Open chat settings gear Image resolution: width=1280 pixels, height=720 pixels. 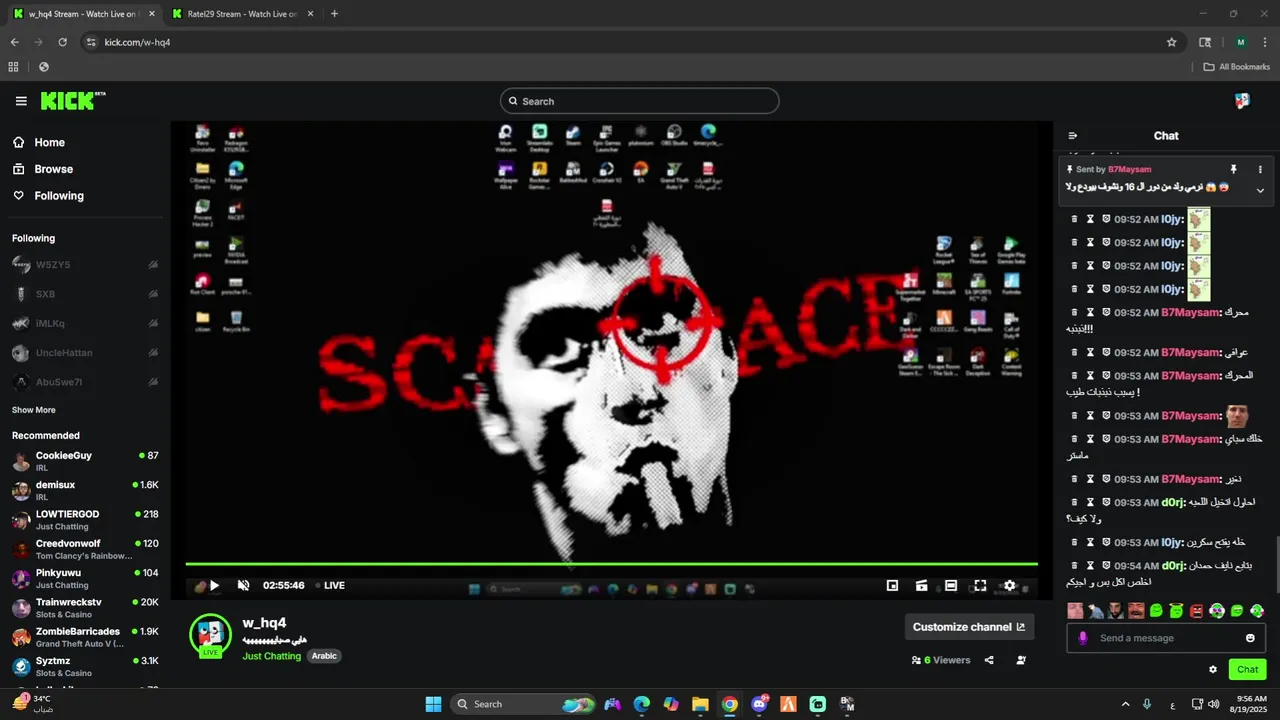(1213, 670)
